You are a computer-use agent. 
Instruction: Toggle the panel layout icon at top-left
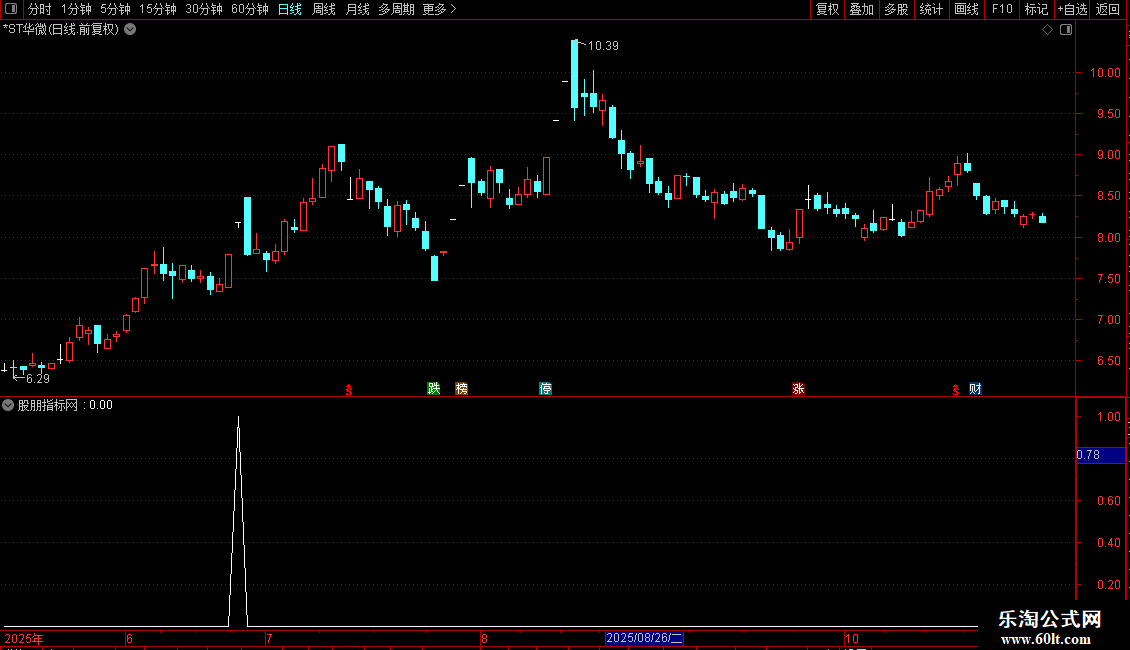pyautogui.click(x=11, y=9)
